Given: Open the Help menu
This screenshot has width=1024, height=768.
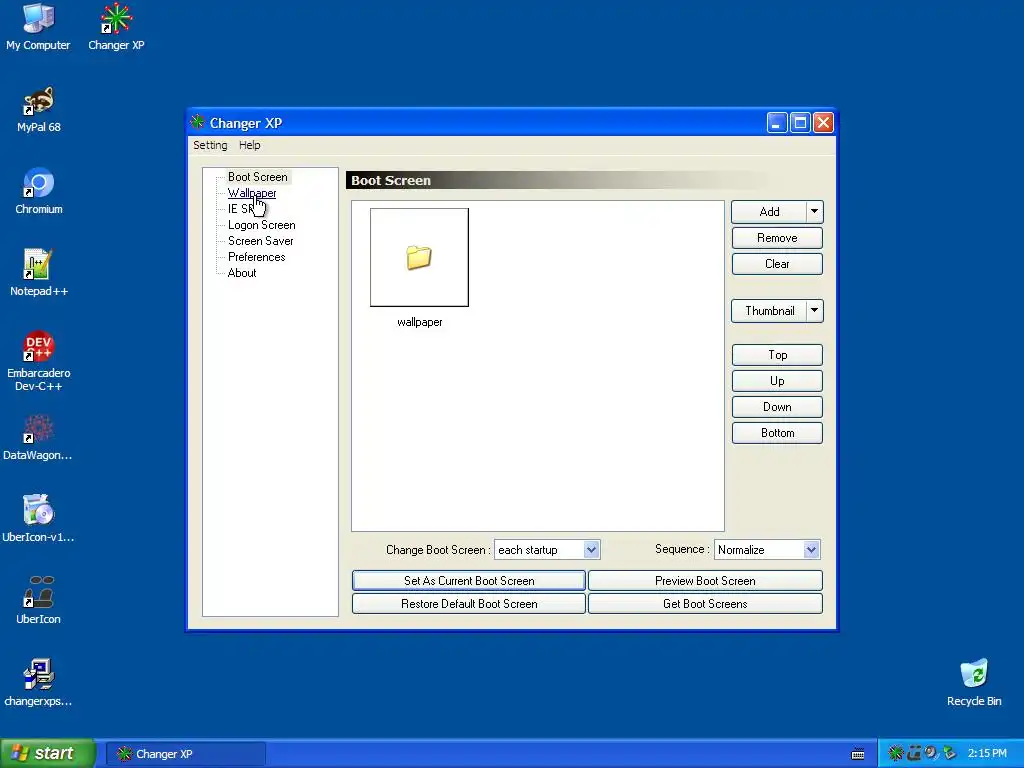Looking at the screenshot, I should coord(249,145).
